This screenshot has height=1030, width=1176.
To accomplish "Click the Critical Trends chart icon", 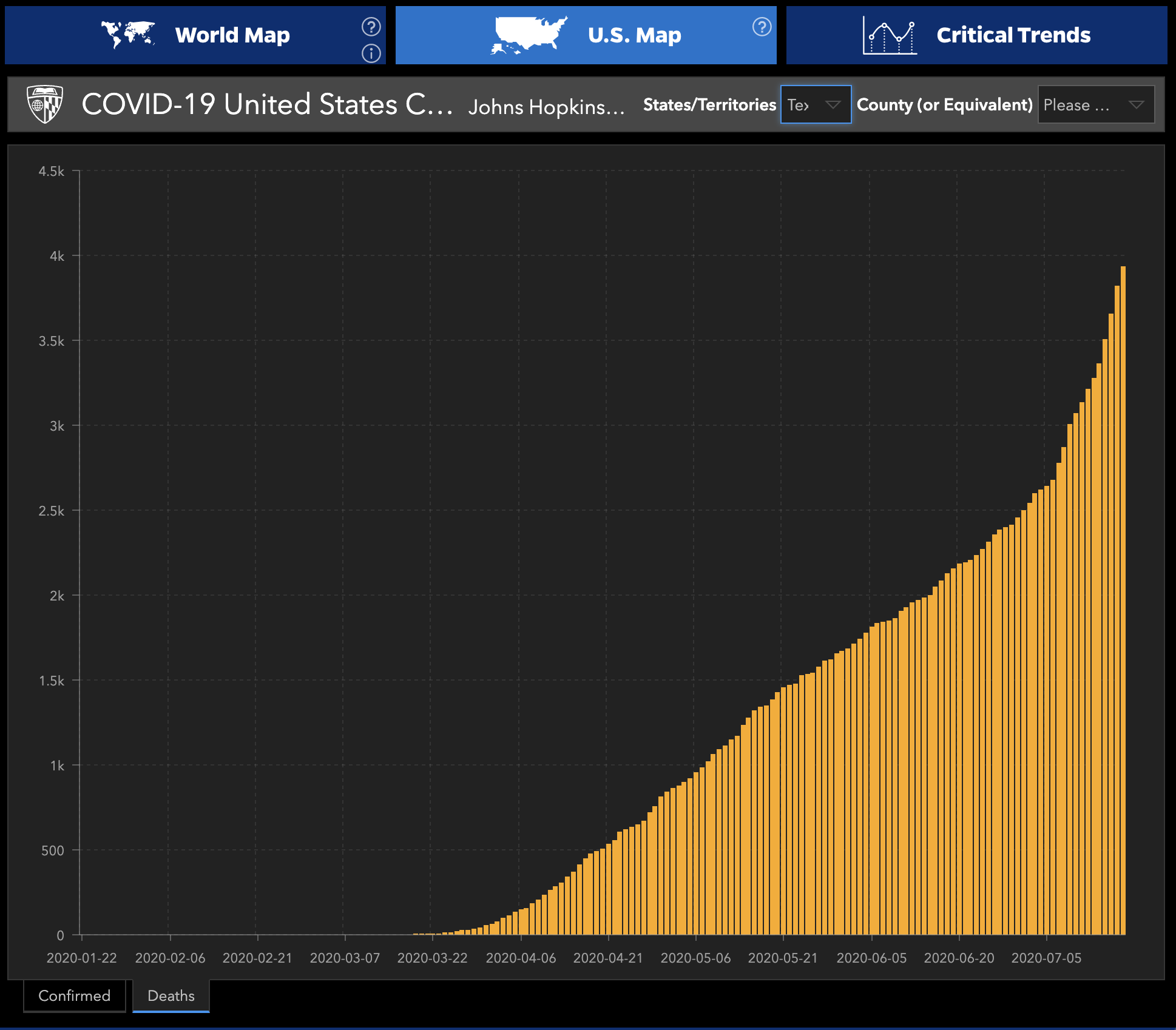I will point(890,35).
